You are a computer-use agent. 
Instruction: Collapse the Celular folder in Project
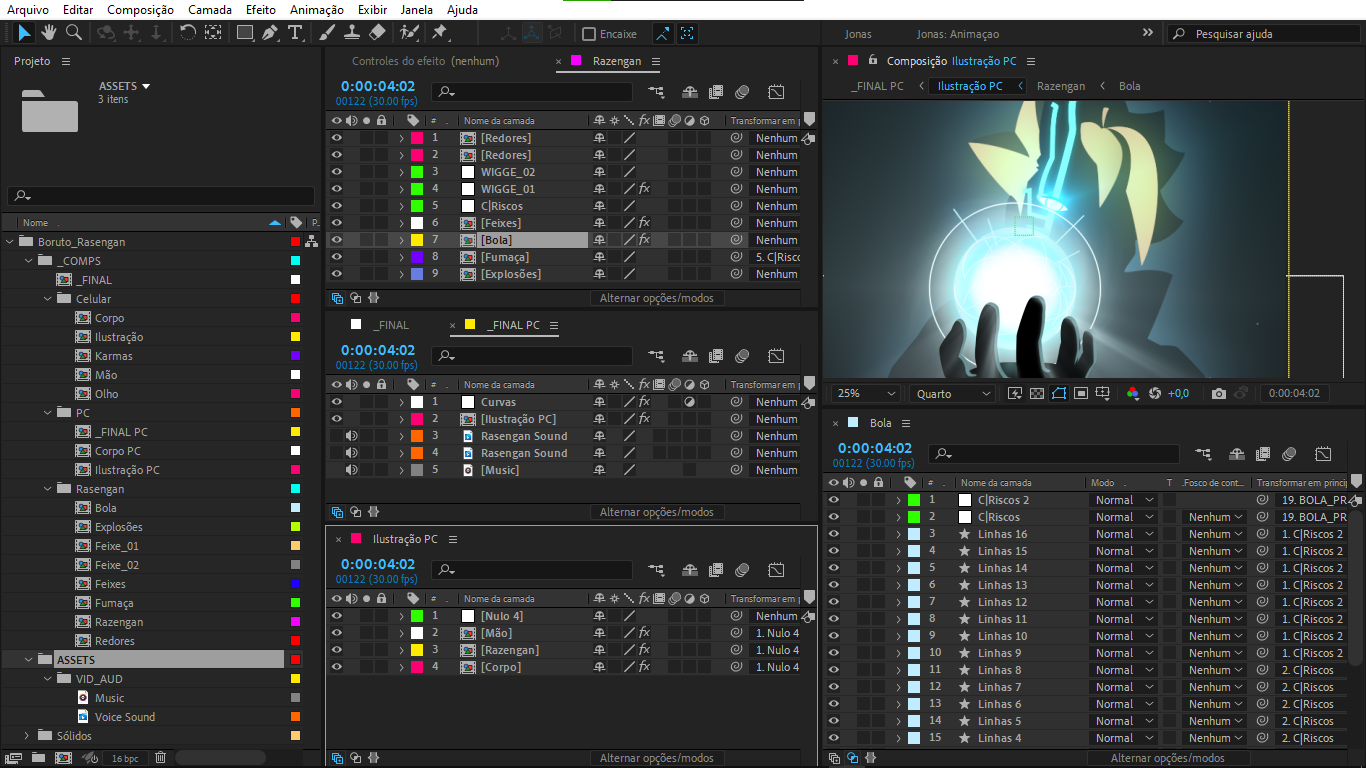point(48,299)
